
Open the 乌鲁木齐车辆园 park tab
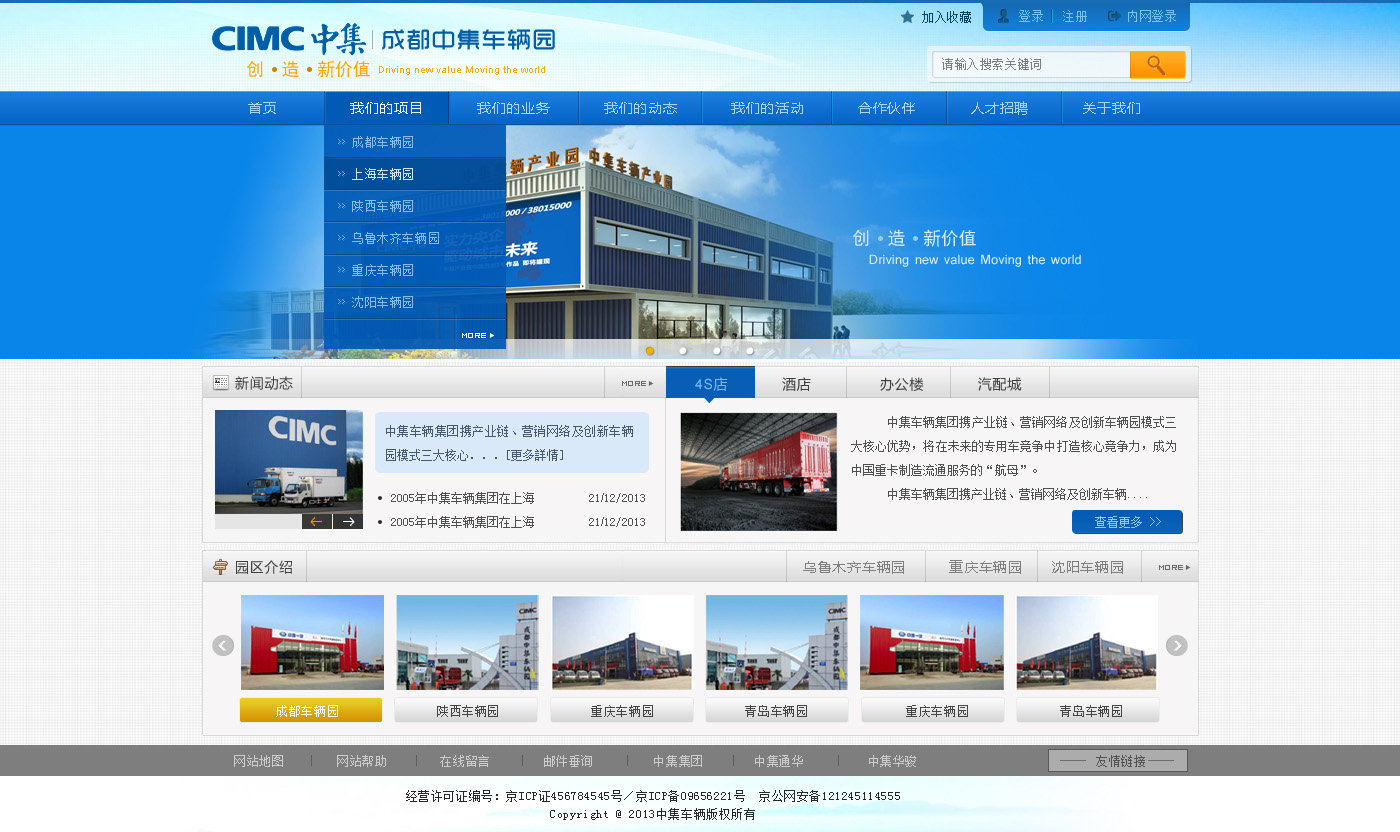854,567
